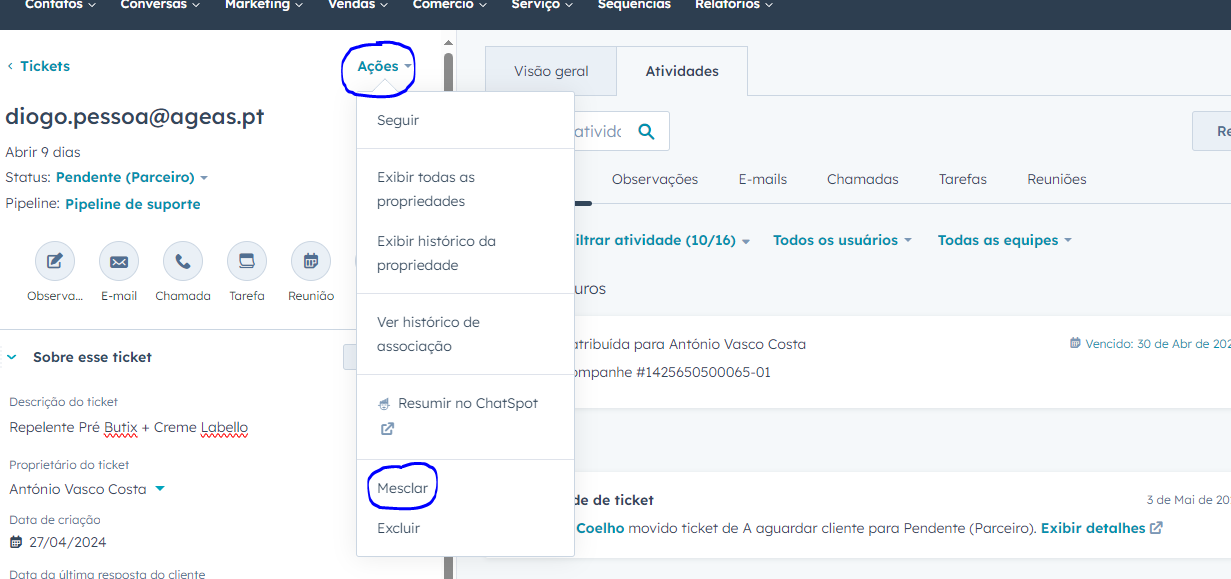Switch to the Visão geral tab
Image resolution: width=1231 pixels, height=579 pixels.
tap(551, 71)
